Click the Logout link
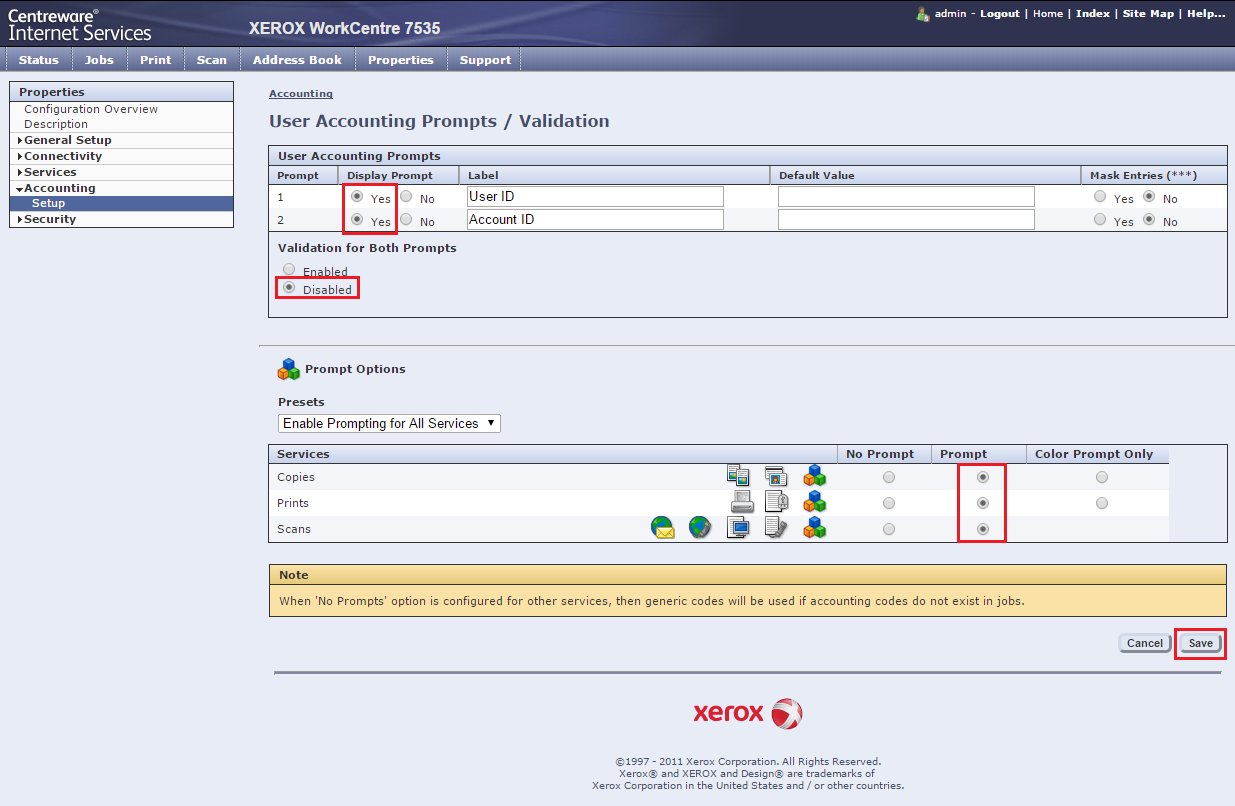This screenshot has width=1235, height=806. 1000,14
